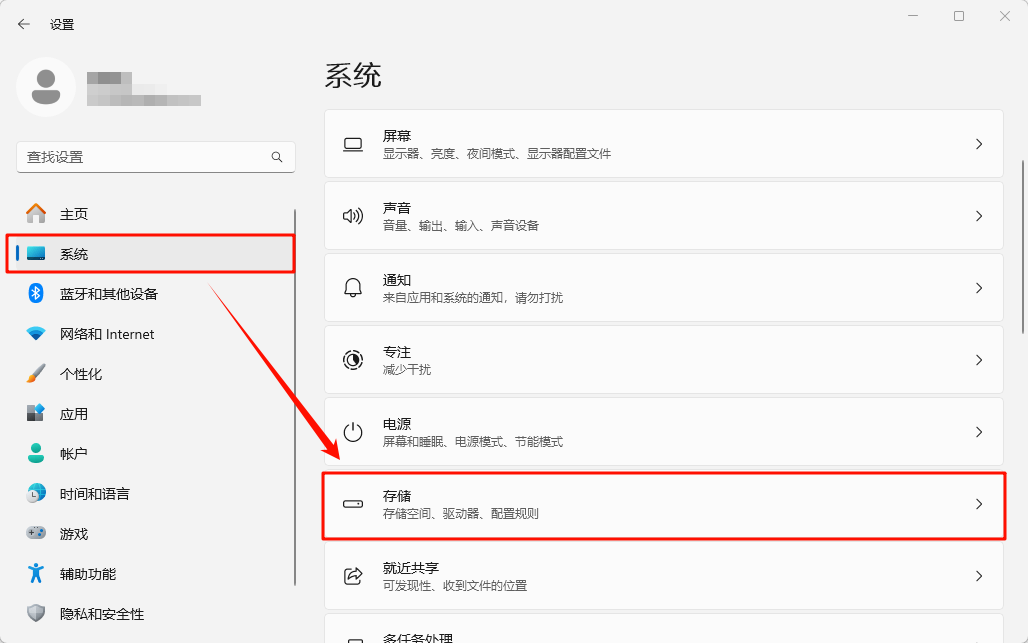Open 蓝牙和其他设备 via Bluetooth icon
Viewport: 1028px width, 643px height.
point(36,294)
